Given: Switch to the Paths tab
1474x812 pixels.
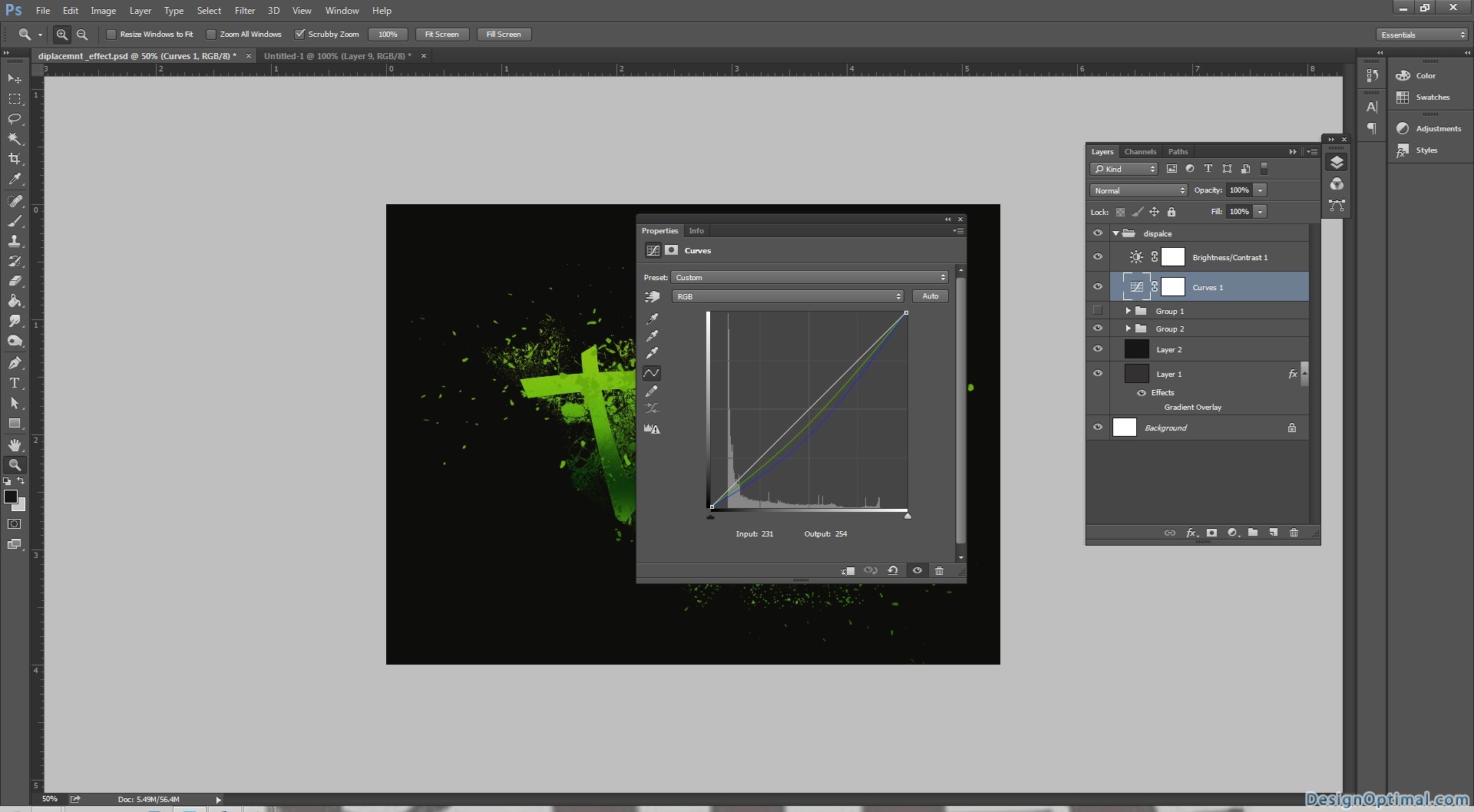Looking at the screenshot, I should point(1178,152).
